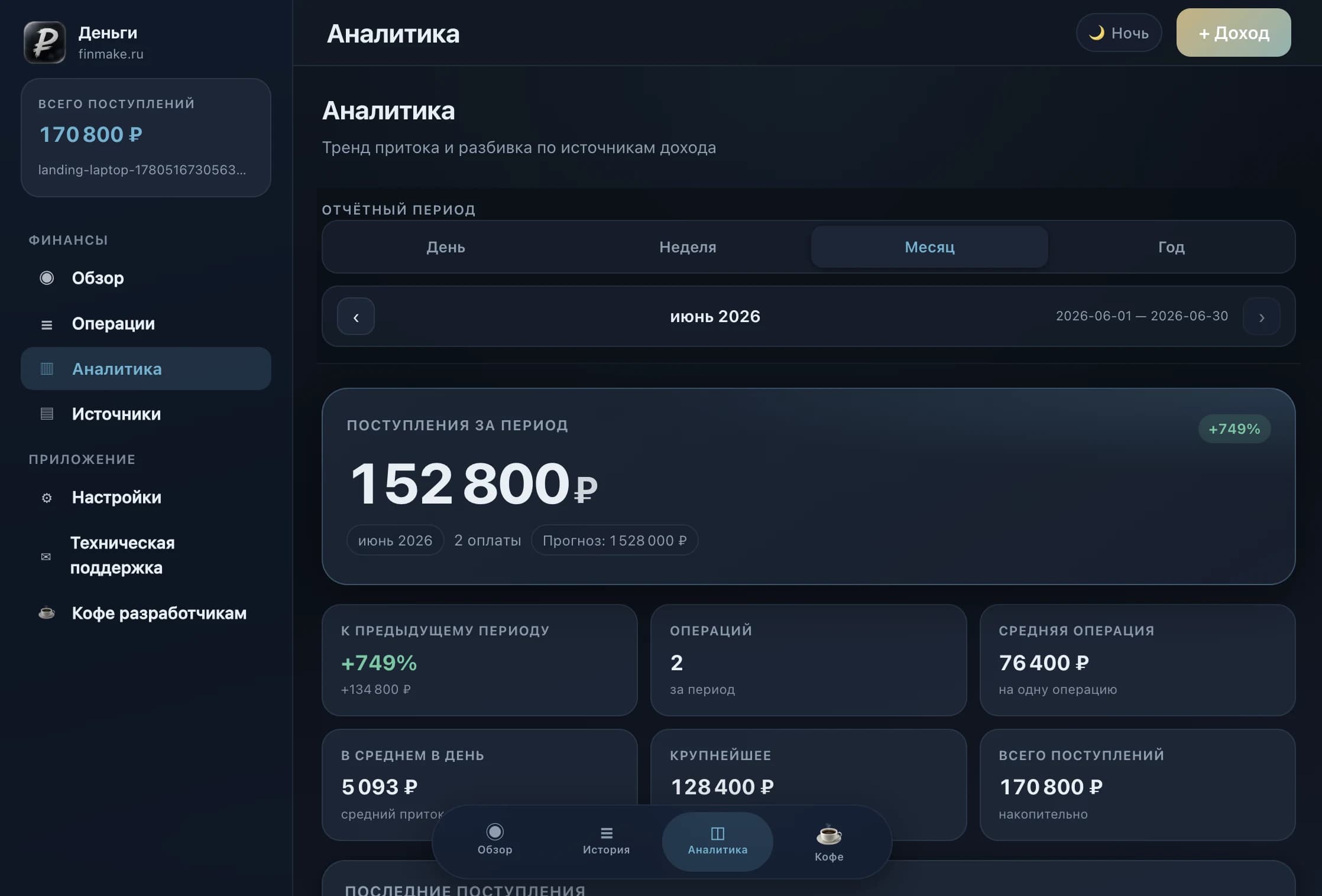This screenshot has width=1322, height=896.
Task: Click the + Доход button
Action: pos(1233,33)
